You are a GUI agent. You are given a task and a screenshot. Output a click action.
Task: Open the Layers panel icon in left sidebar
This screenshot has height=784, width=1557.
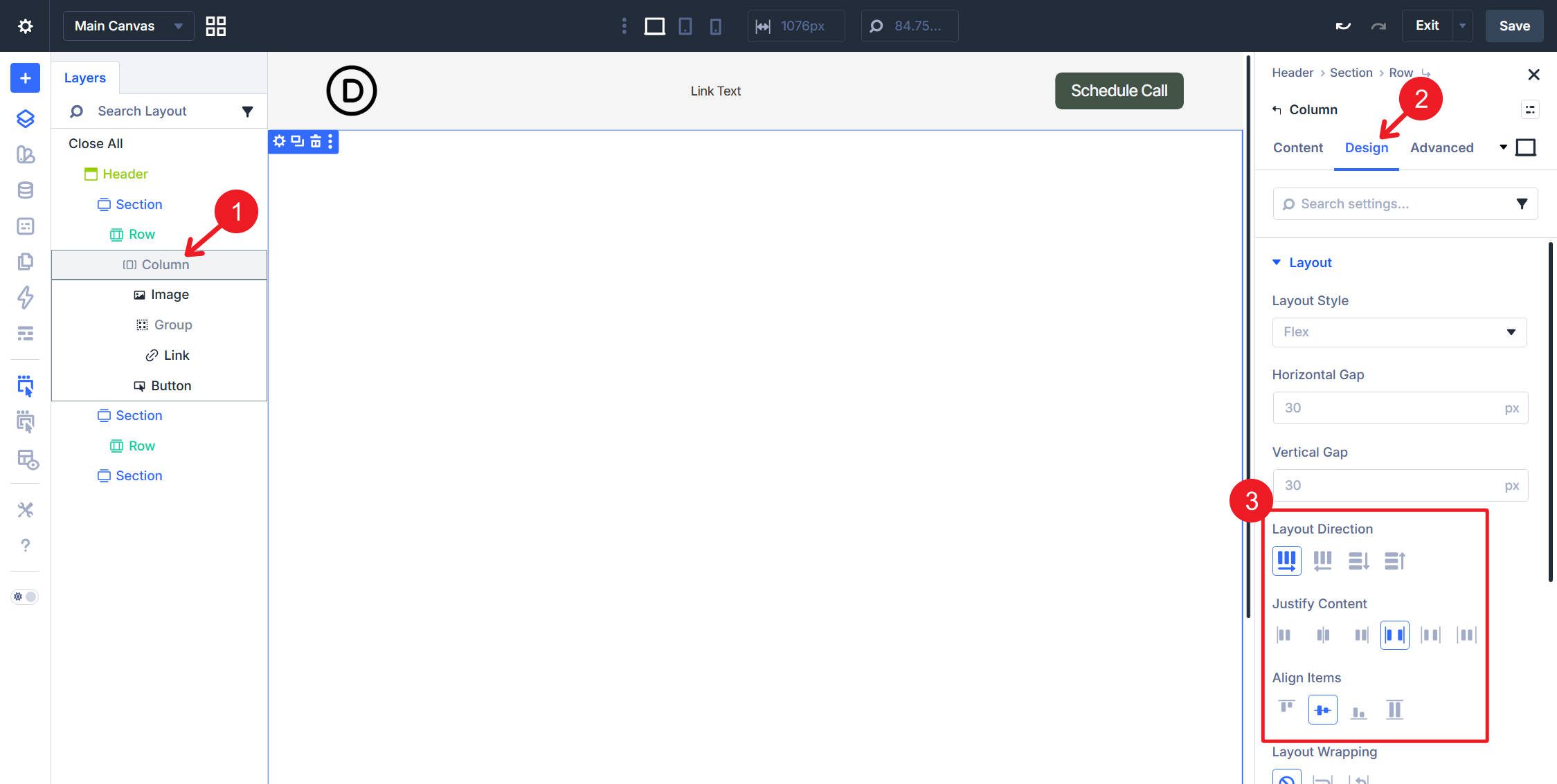tap(25, 118)
